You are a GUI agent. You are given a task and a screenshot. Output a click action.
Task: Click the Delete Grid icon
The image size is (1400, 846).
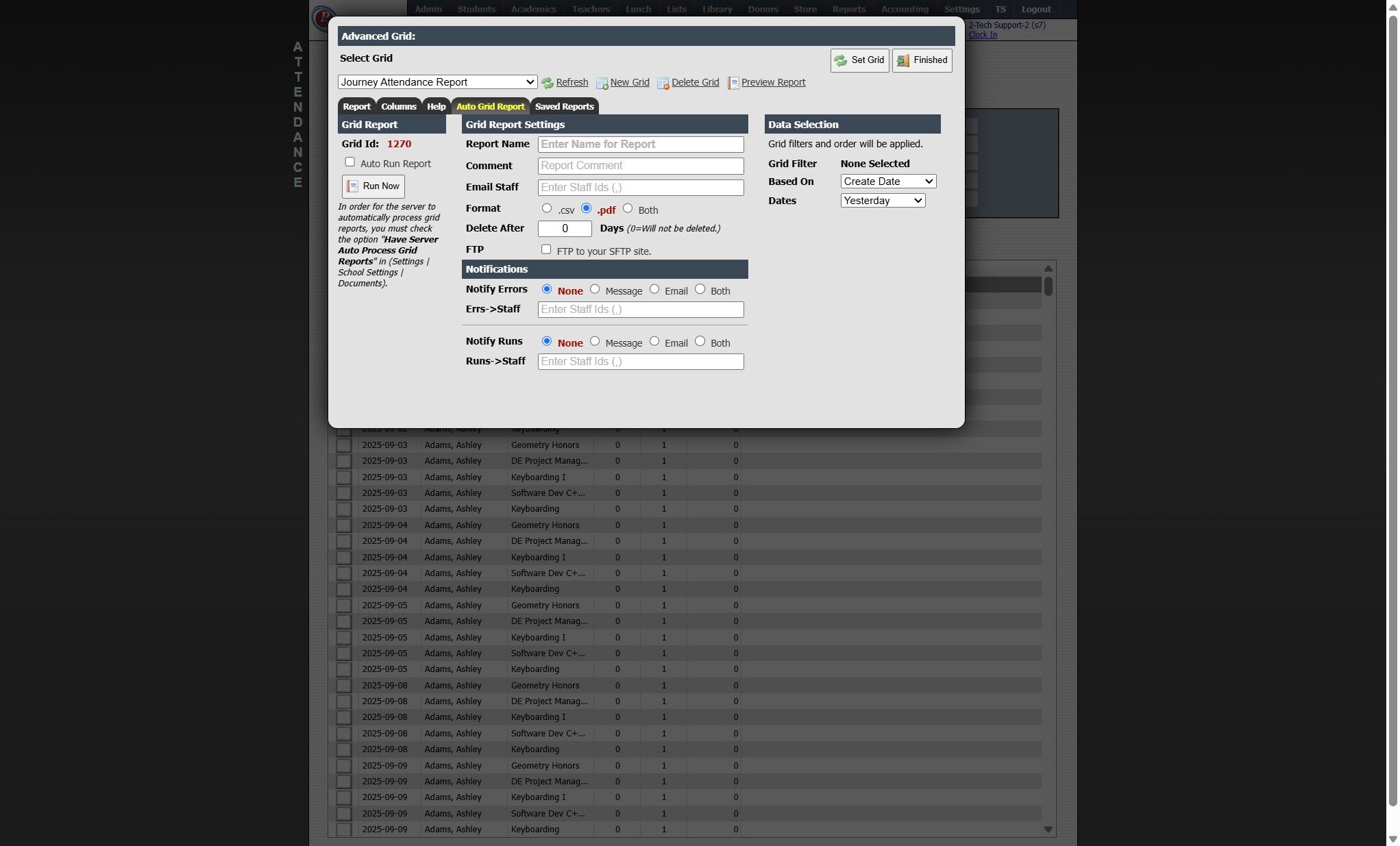[x=663, y=83]
